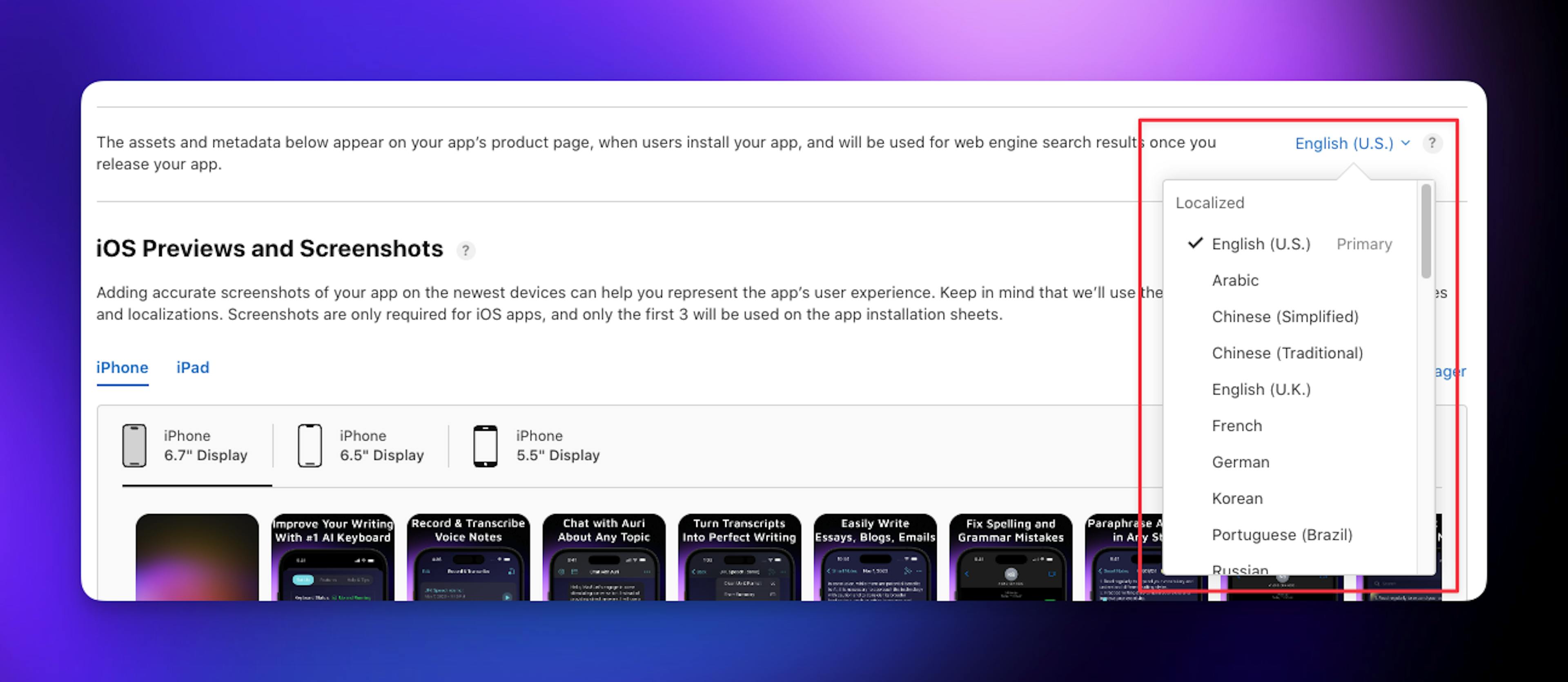
Task: Open the 'Chat with Auri' screenshot thumbnail
Action: 603,557
